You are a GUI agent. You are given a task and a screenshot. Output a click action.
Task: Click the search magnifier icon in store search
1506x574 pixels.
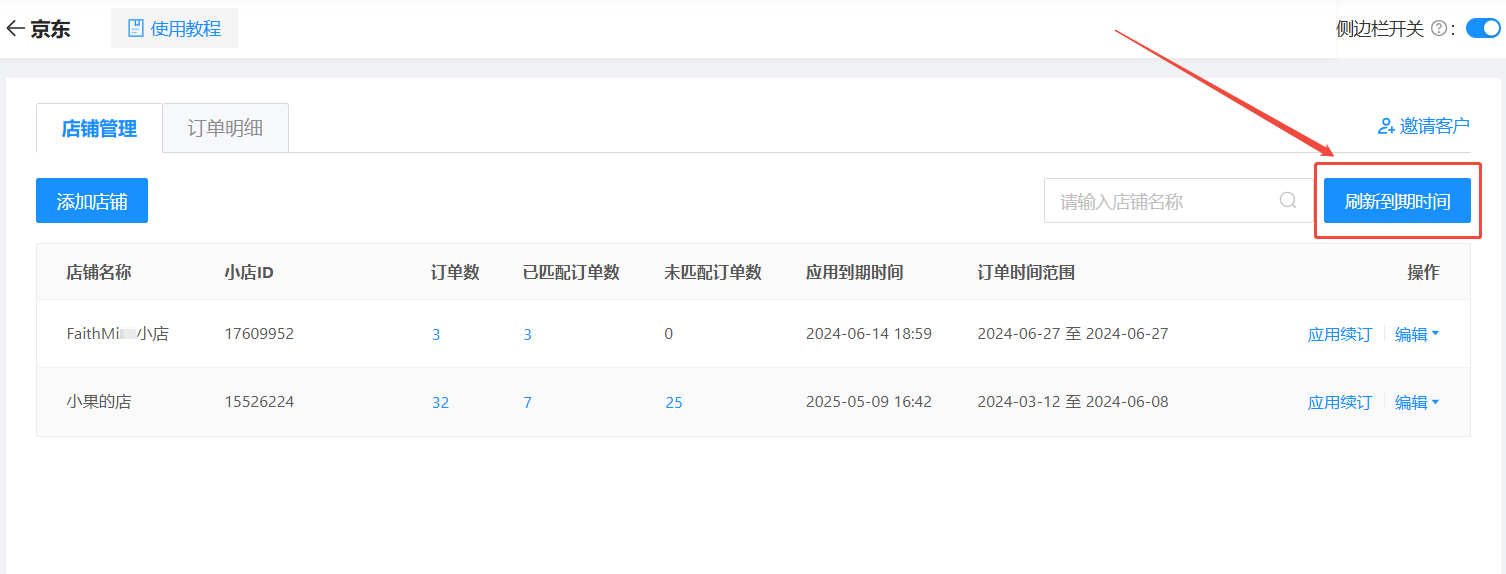point(1288,201)
